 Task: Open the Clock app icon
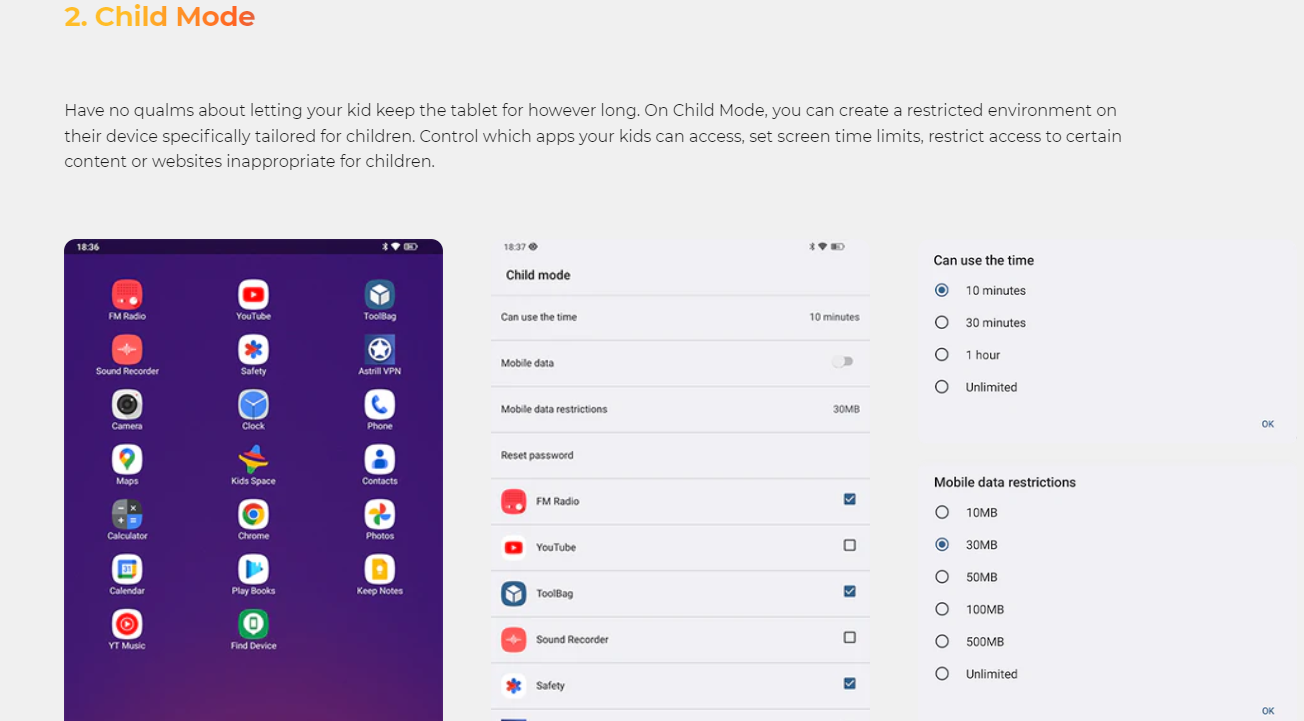point(253,405)
